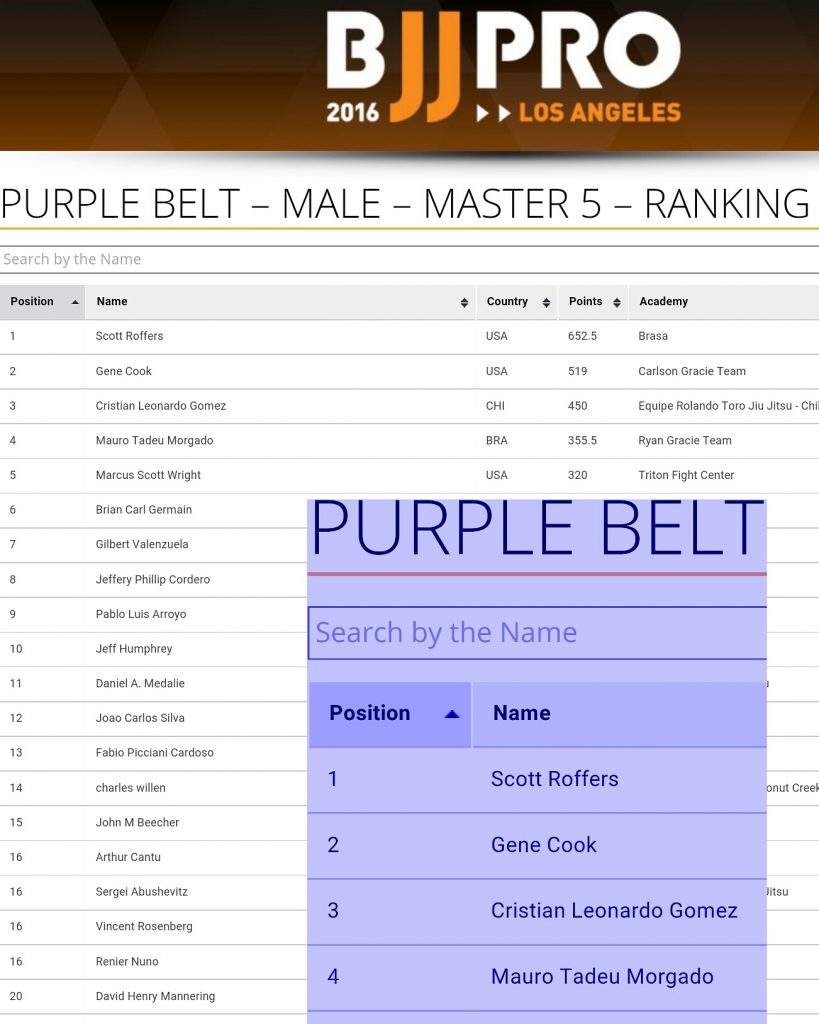Click points value 450
Screen dimensions: 819x1024
(x=577, y=406)
